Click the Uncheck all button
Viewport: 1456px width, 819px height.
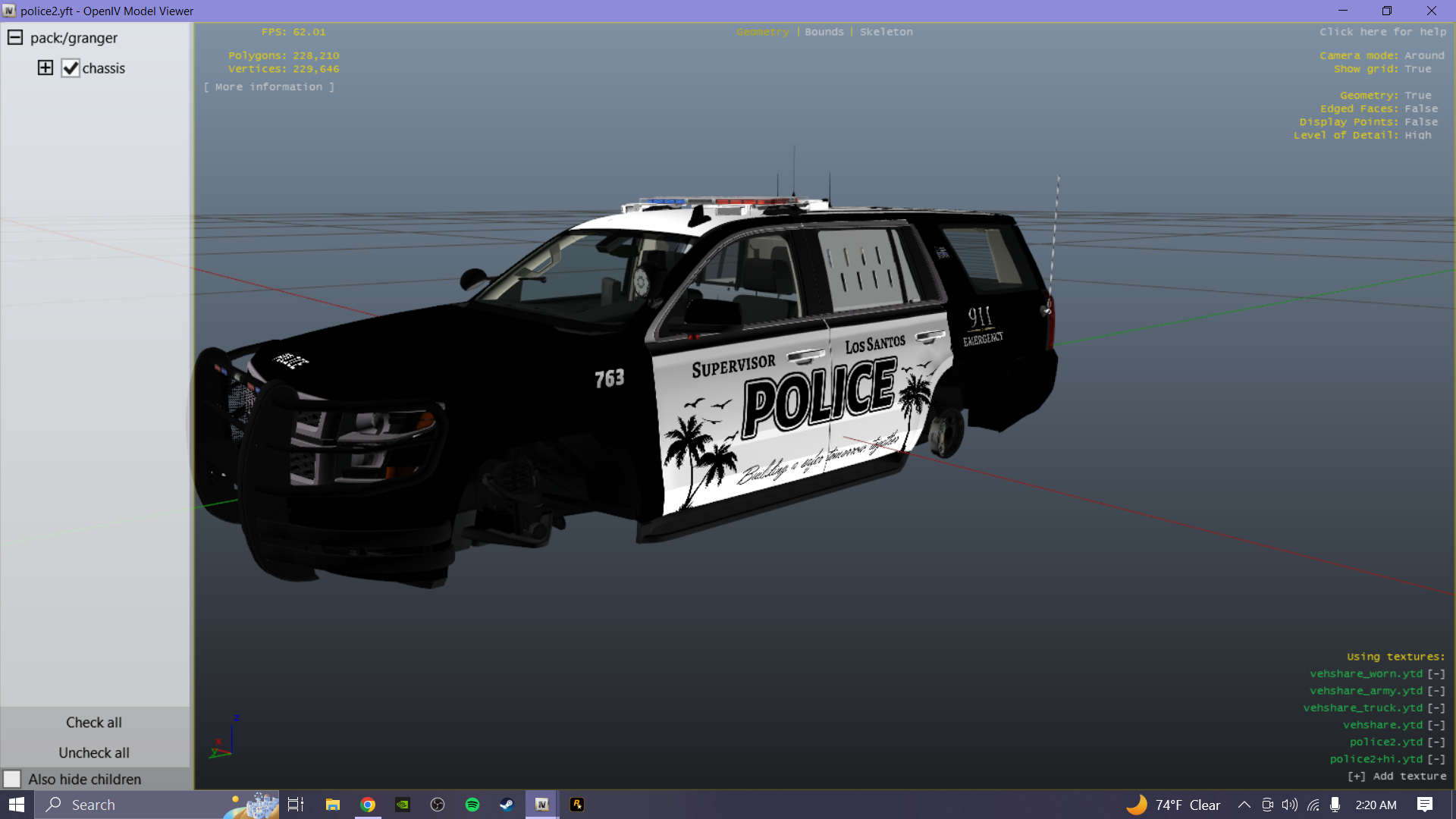[94, 752]
